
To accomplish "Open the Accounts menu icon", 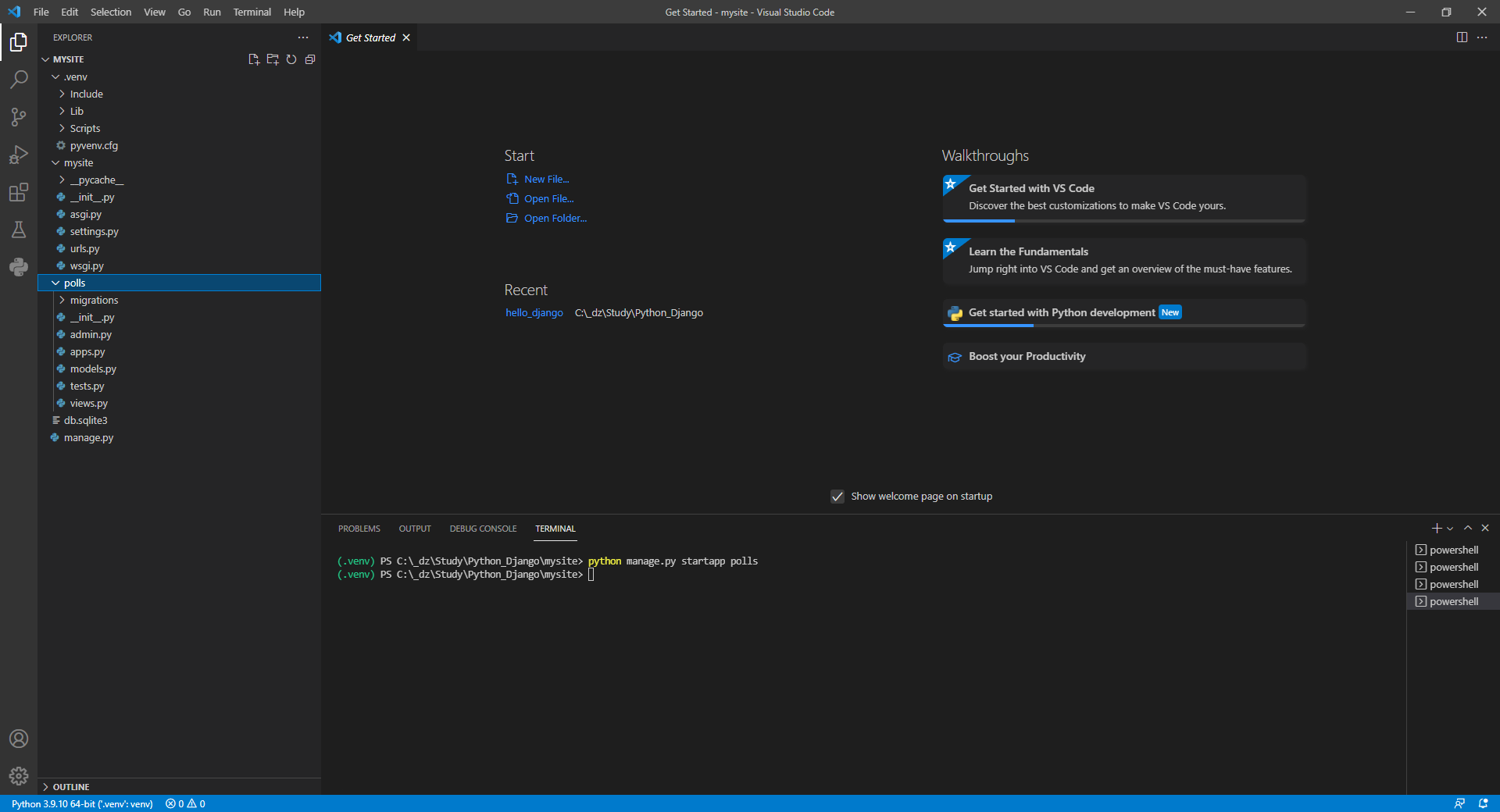I will [19, 739].
